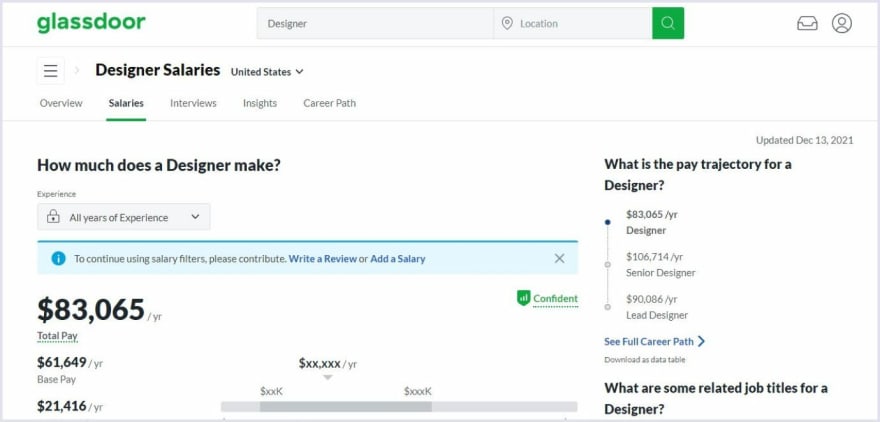Switch to the Overview tab
The width and height of the screenshot is (880, 422).
(x=61, y=103)
